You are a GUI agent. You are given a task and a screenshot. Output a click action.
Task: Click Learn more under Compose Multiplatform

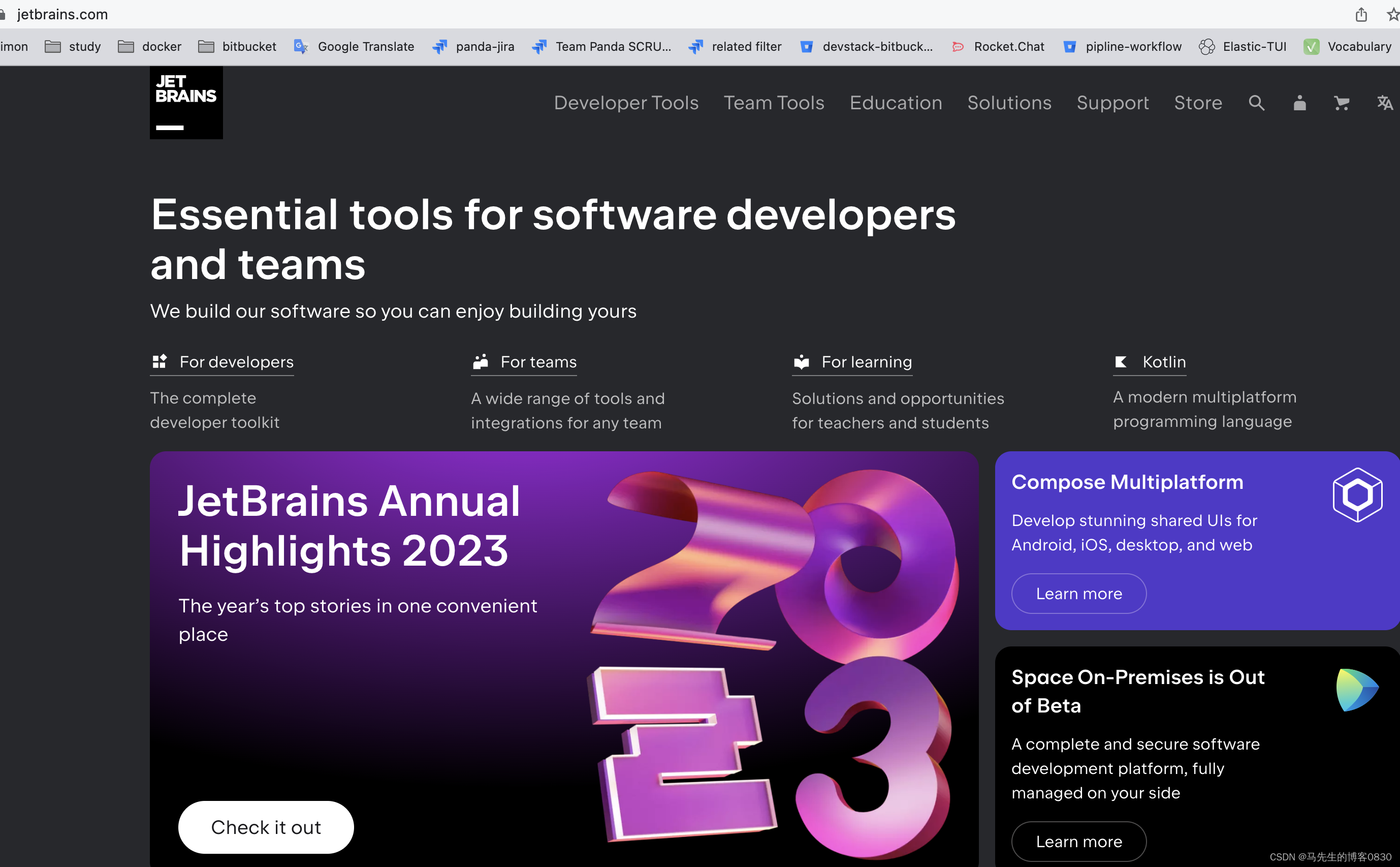[x=1078, y=594]
